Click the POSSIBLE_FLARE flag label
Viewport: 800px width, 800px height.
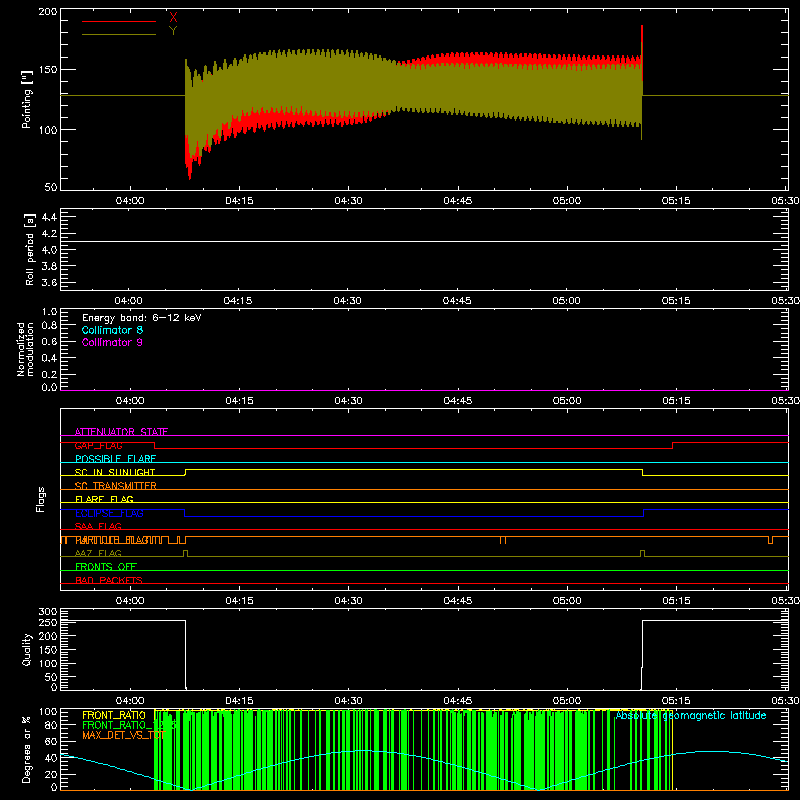pyautogui.click(x=115, y=459)
